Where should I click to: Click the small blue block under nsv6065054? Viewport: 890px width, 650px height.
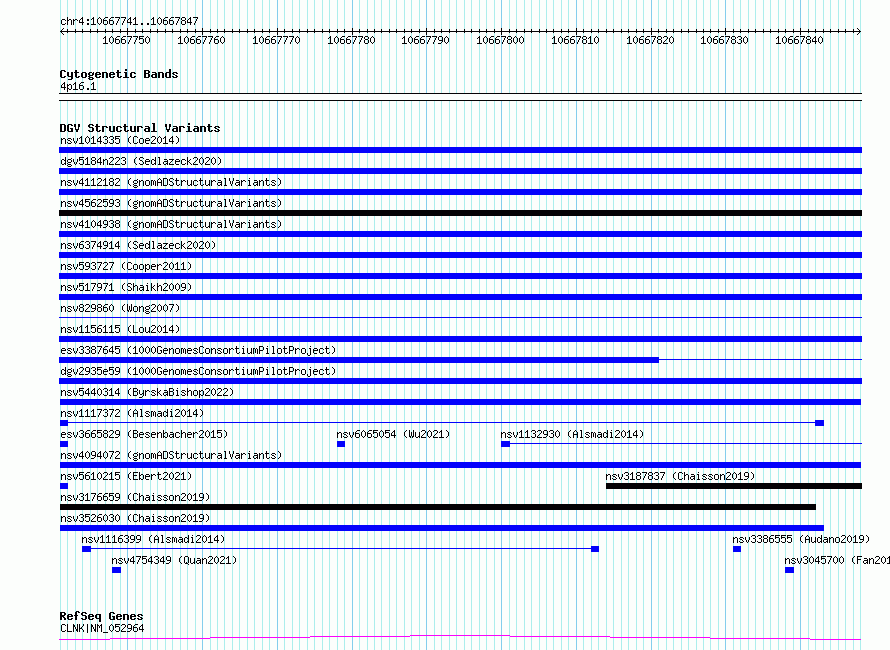pos(341,444)
